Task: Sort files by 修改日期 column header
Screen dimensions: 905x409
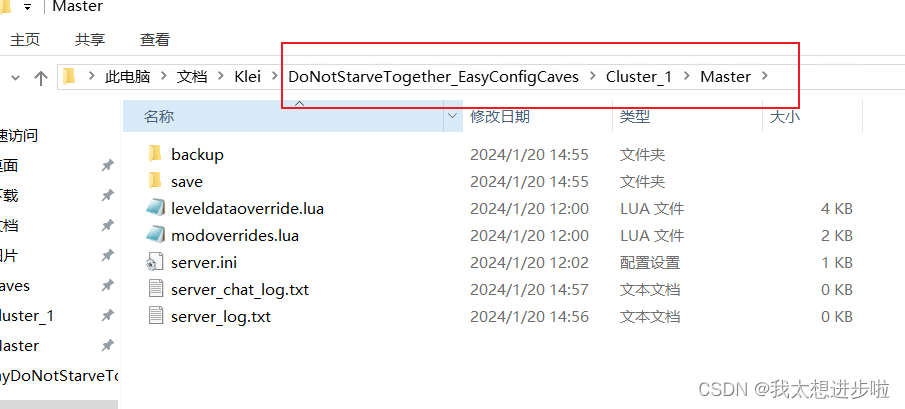Action: click(500, 116)
